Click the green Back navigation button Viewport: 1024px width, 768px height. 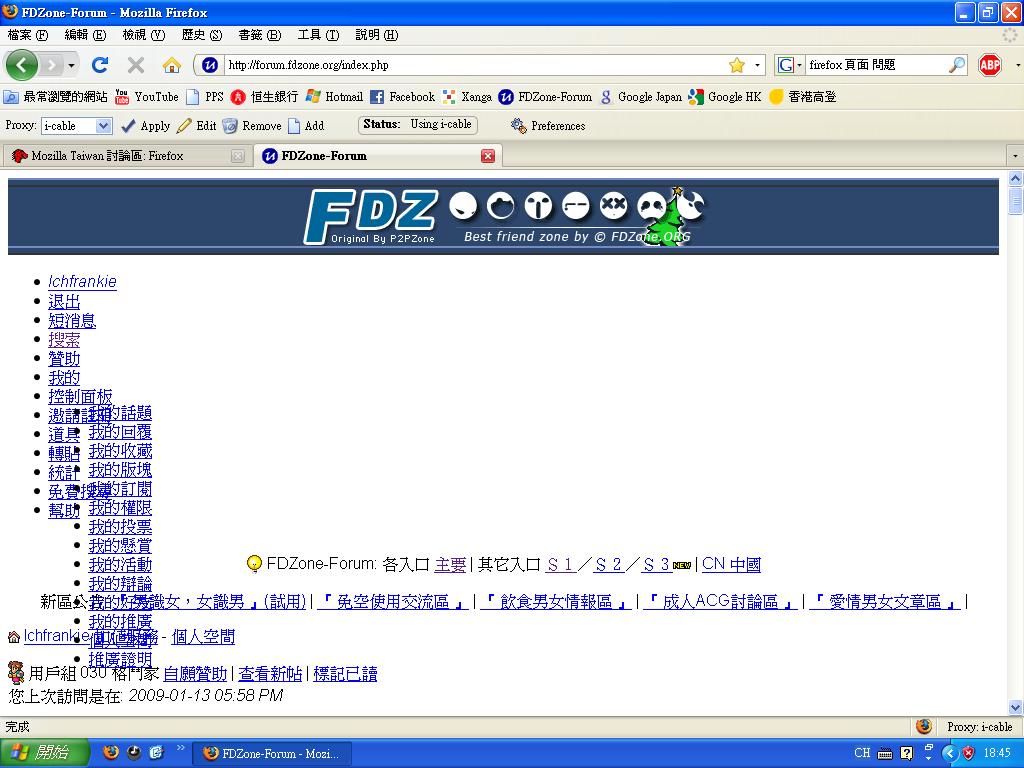coord(22,65)
